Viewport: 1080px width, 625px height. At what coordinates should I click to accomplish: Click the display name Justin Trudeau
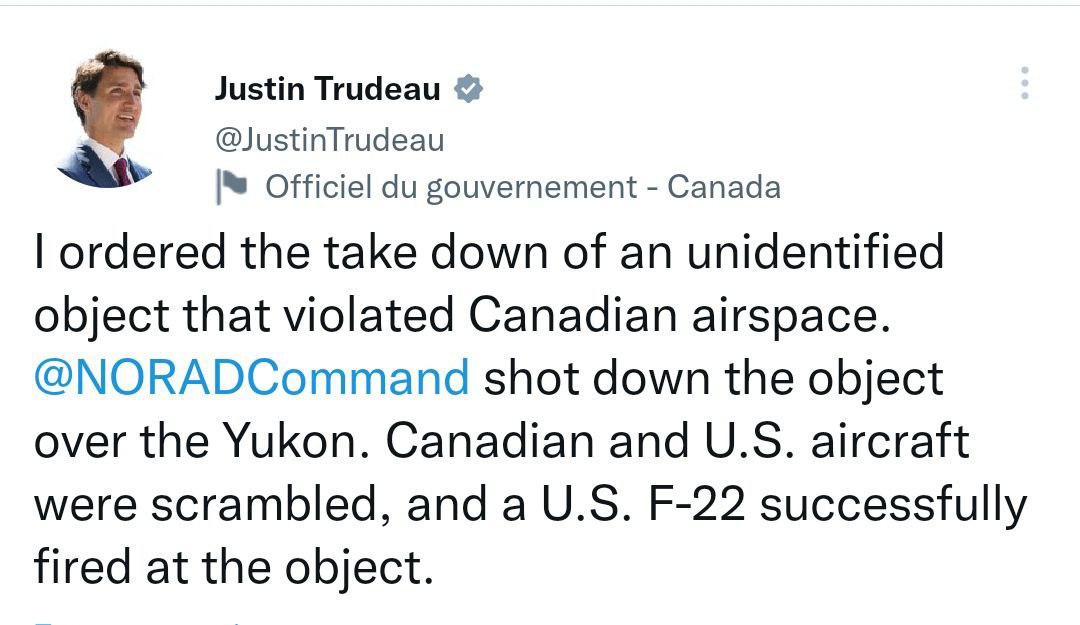tap(327, 89)
